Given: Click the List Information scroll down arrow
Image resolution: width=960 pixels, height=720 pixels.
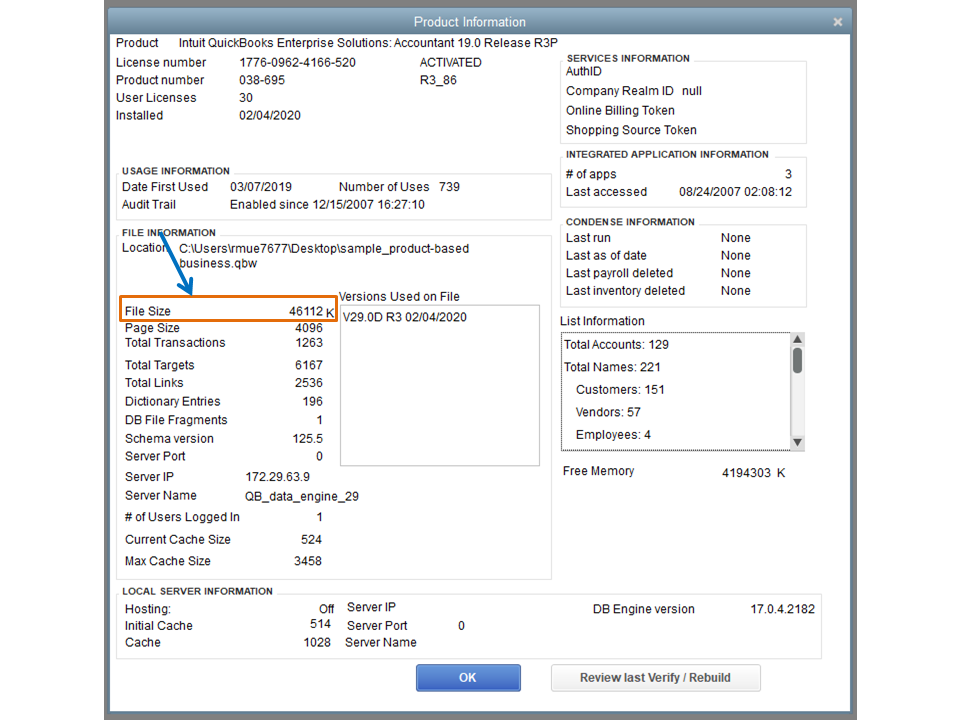Looking at the screenshot, I should [797, 443].
